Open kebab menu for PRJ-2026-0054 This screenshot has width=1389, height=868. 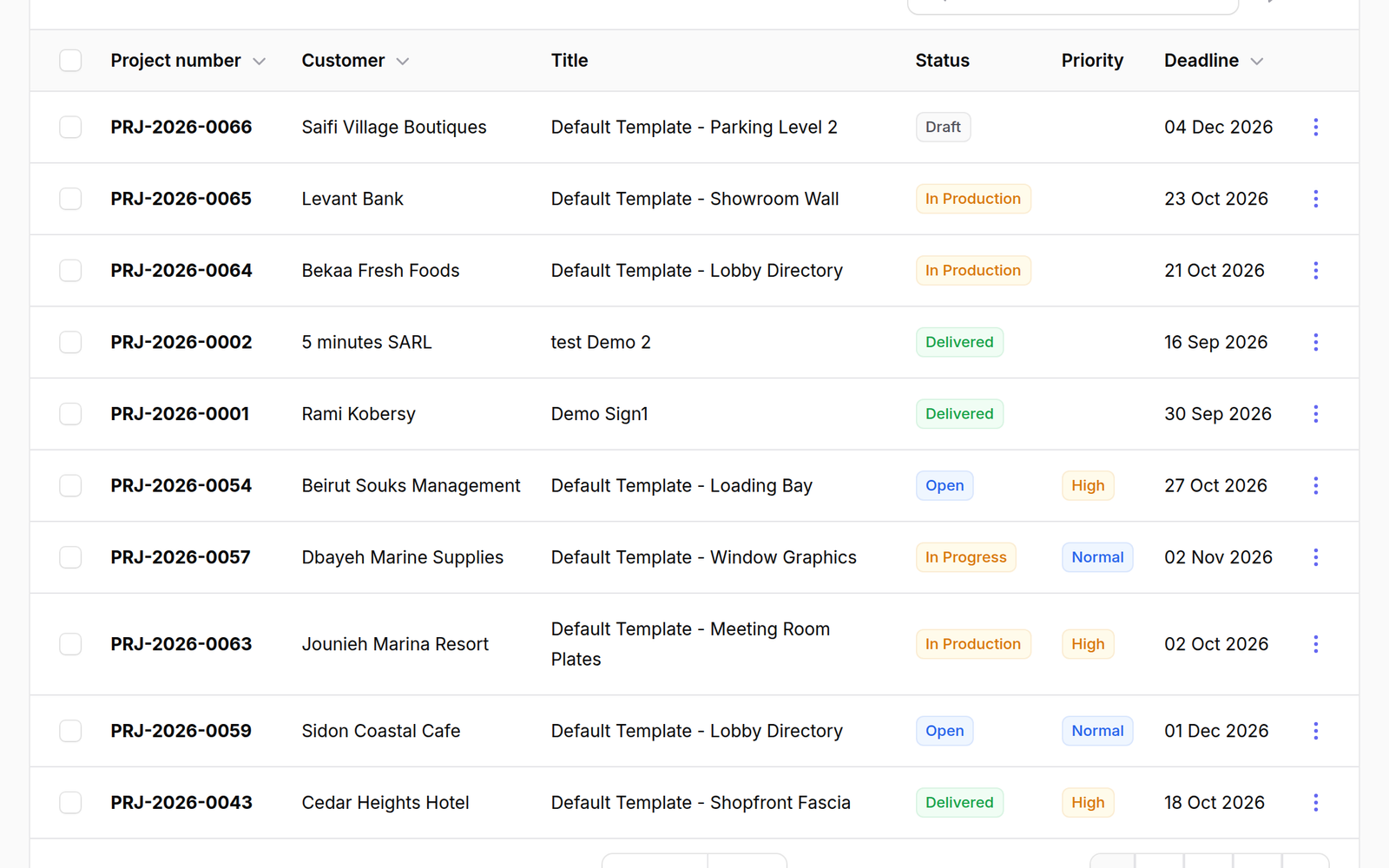pyautogui.click(x=1316, y=485)
